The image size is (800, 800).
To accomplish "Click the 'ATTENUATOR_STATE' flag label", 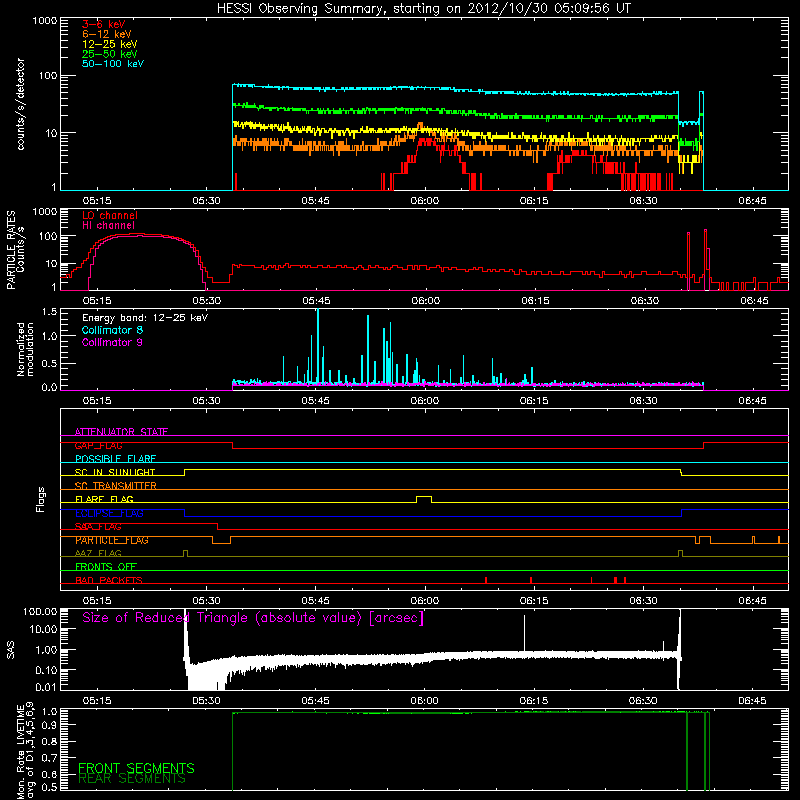I will tap(121, 432).
